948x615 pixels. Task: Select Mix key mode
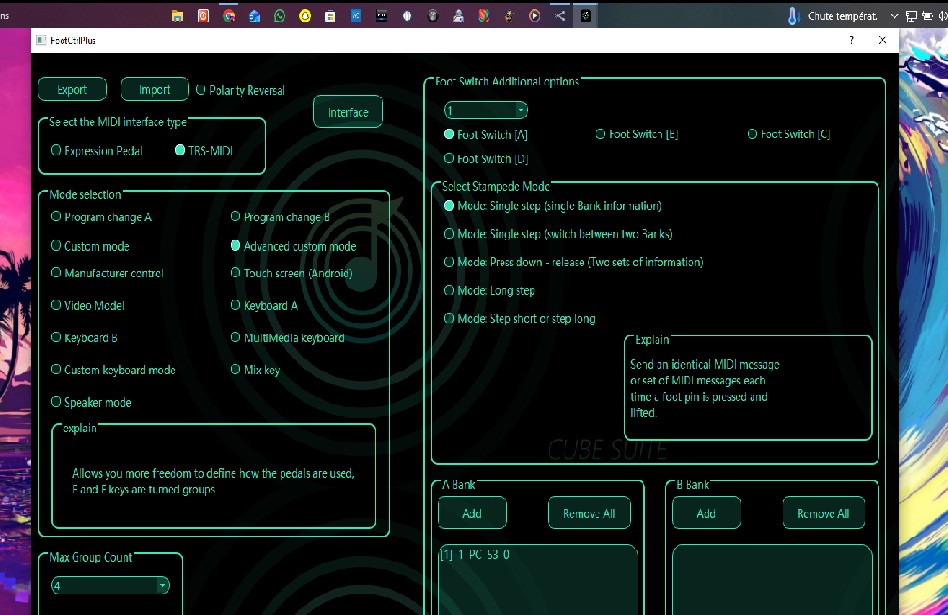point(255,369)
